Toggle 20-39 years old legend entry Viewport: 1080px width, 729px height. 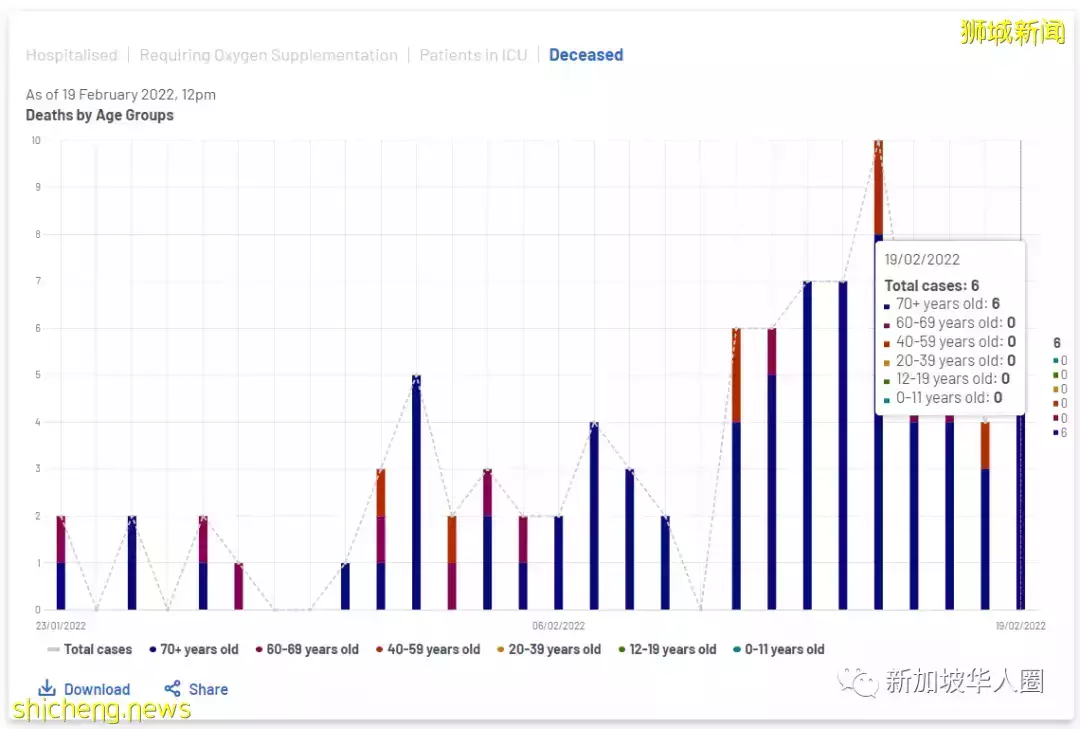[548, 649]
